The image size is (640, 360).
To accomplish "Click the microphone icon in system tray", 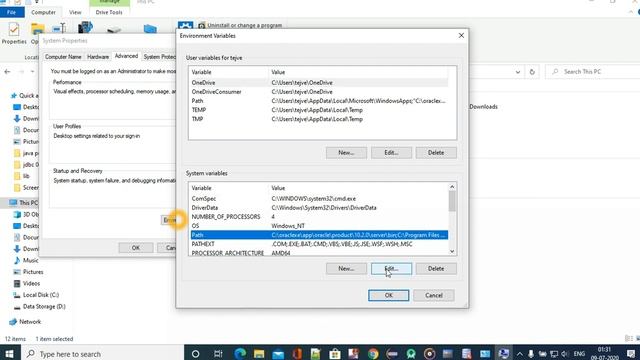I will tap(531, 354).
